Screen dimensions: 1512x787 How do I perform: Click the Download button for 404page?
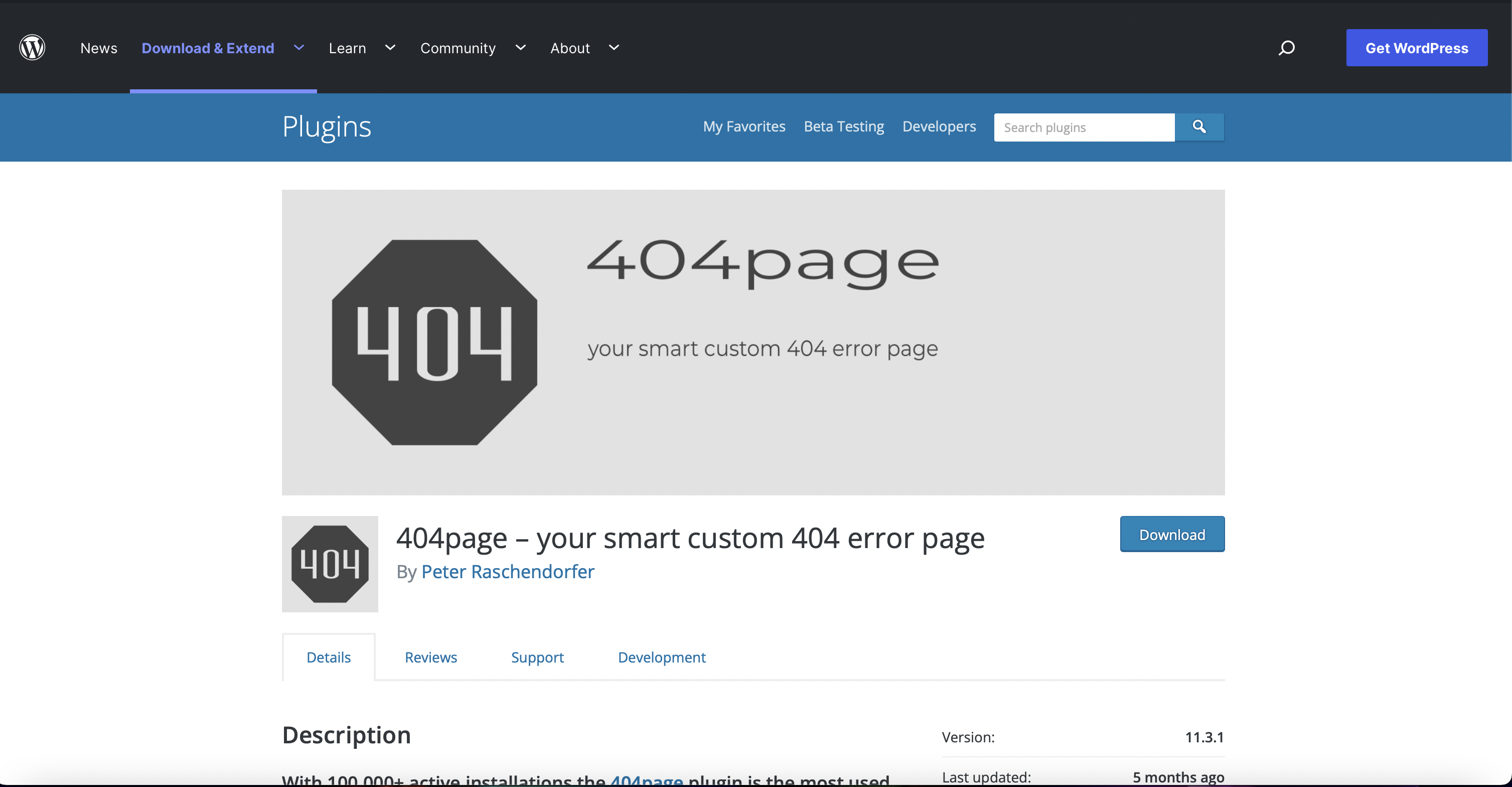click(1172, 534)
